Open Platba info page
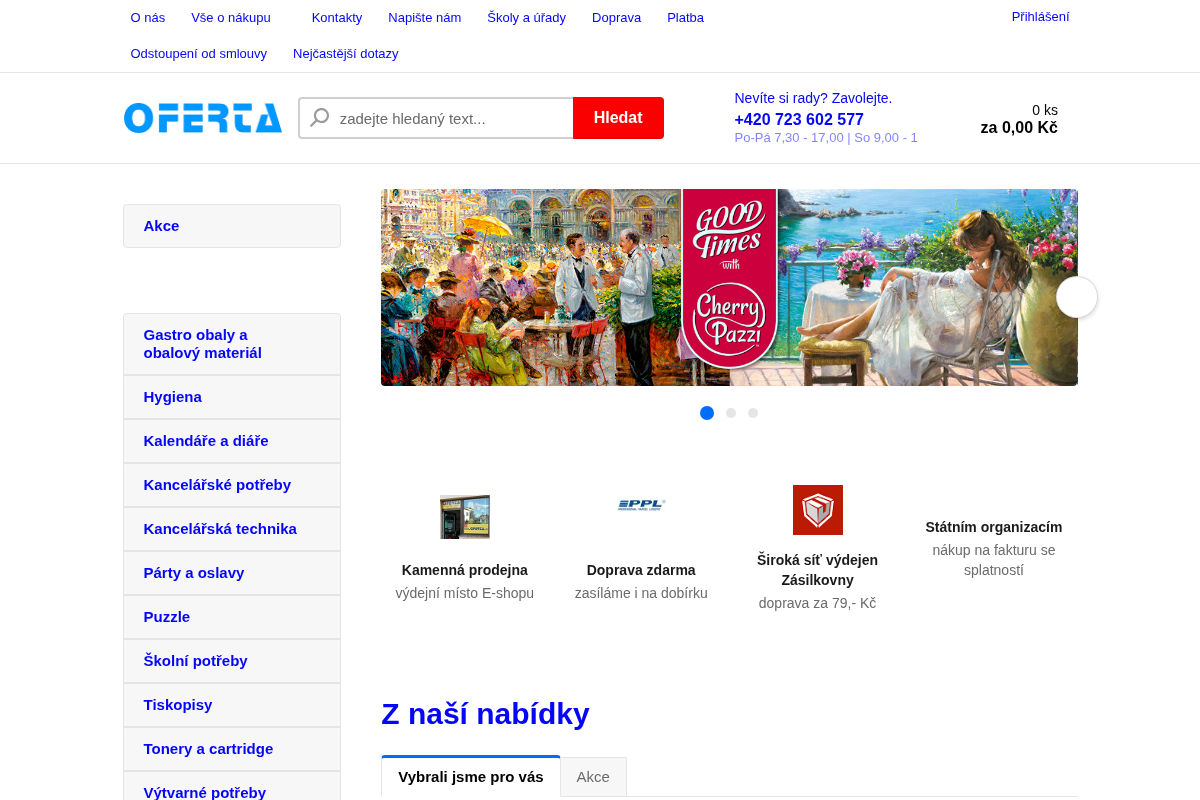 point(686,17)
